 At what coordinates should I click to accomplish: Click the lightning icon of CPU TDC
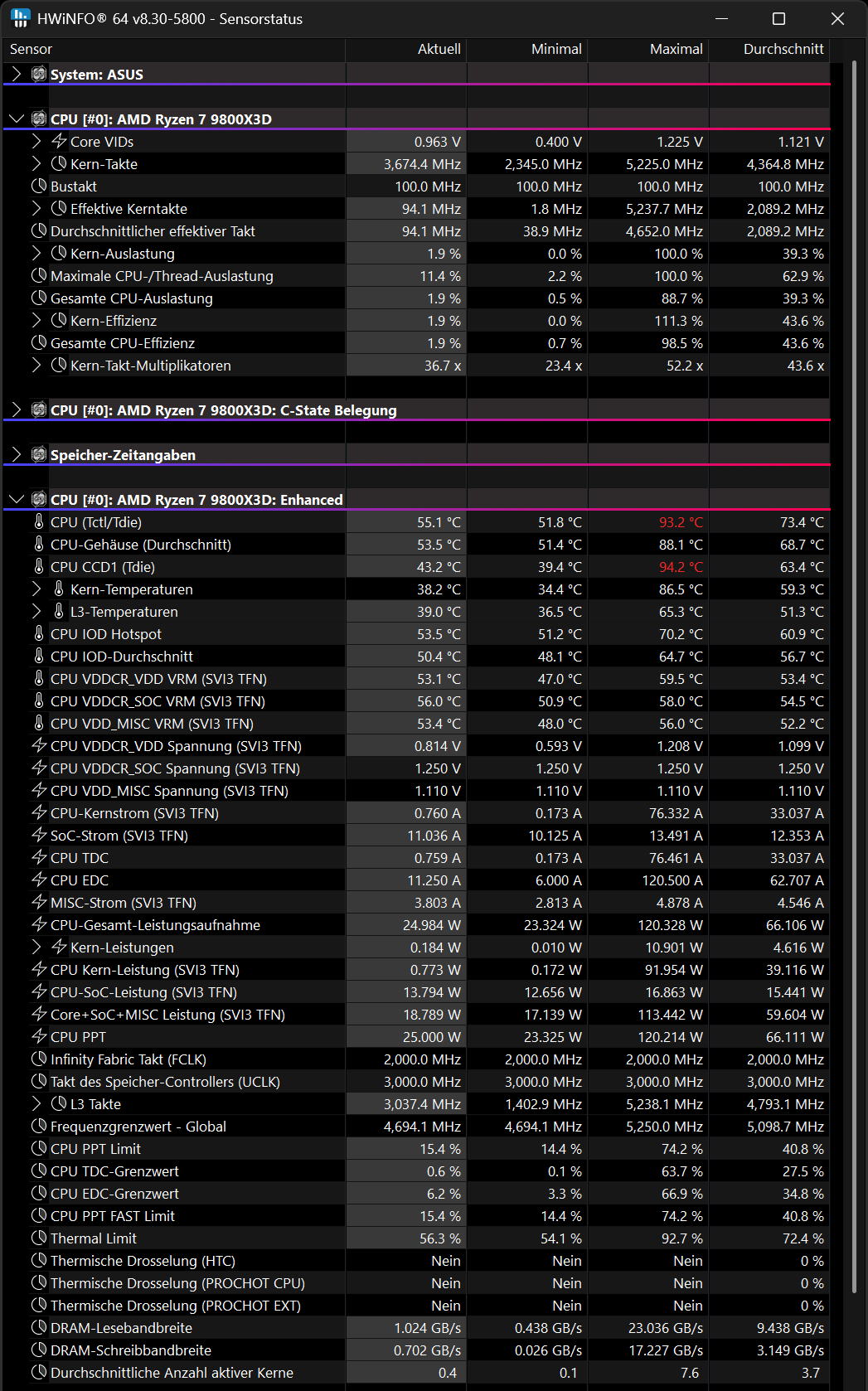pyautogui.click(x=39, y=858)
